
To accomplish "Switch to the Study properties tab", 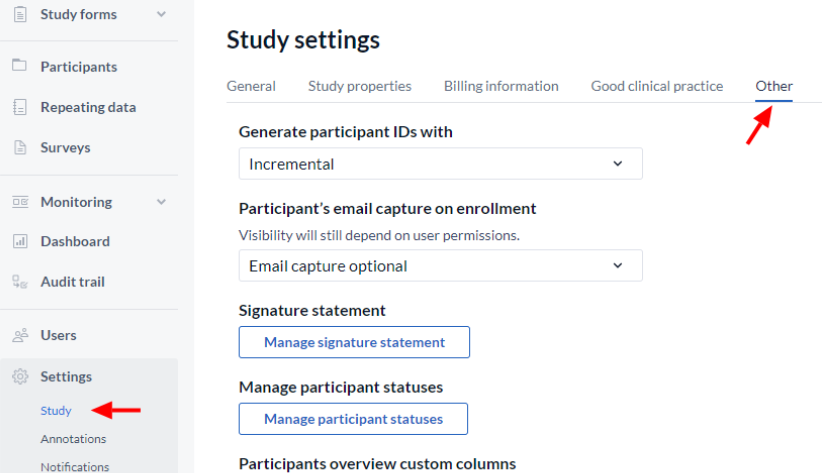I will coord(360,86).
